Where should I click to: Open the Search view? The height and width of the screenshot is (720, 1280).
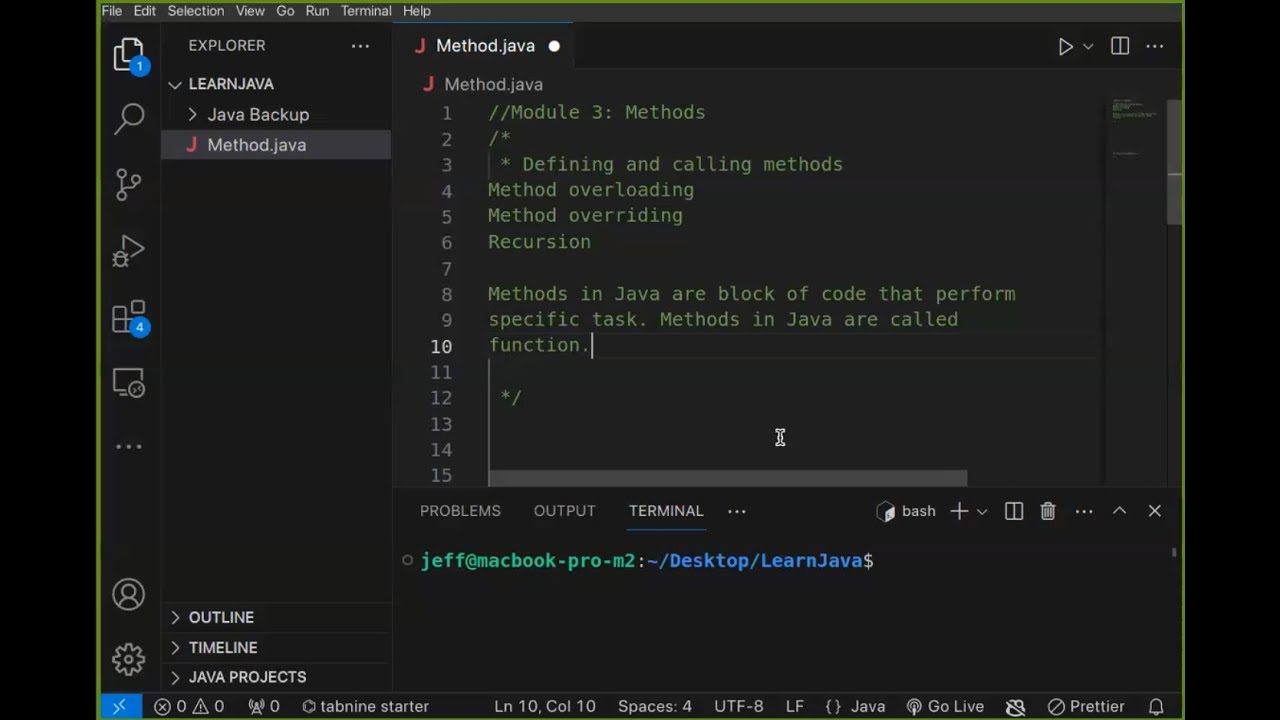pos(129,118)
